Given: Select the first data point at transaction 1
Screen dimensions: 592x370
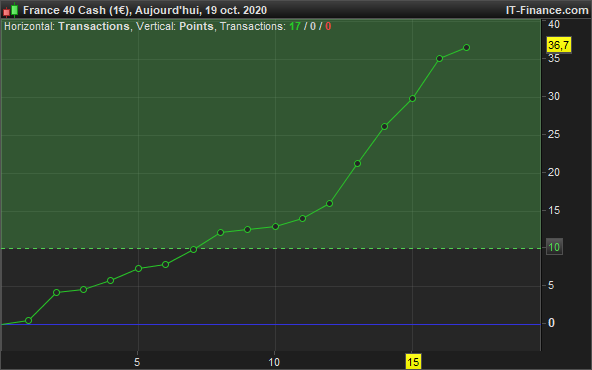Looking at the screenshot, I should pyautogui.click(x=28, y=321).
